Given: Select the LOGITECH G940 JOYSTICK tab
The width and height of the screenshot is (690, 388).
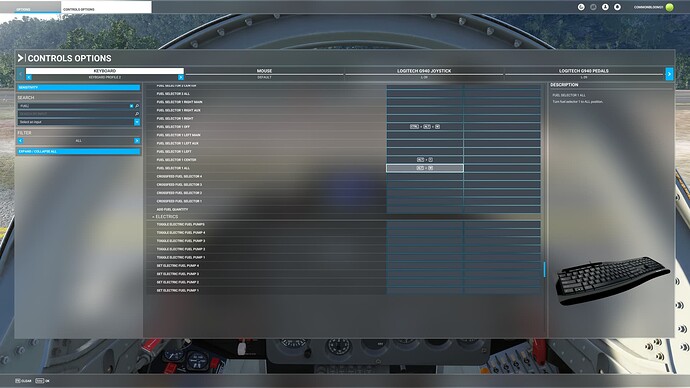Looking at the screenshot, I should [424, 70].
